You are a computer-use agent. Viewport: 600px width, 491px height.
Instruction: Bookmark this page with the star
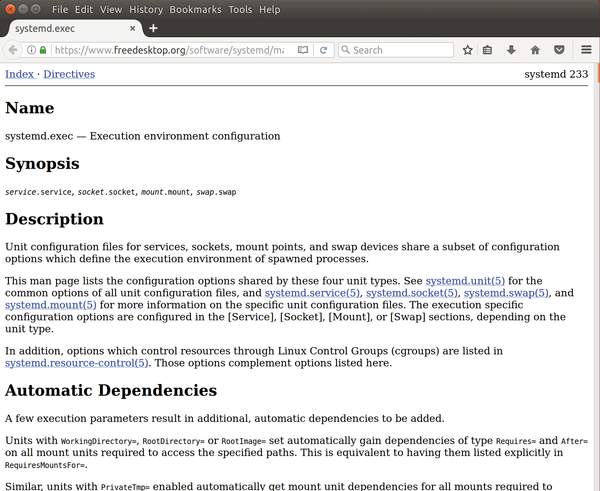coord(467,50)
